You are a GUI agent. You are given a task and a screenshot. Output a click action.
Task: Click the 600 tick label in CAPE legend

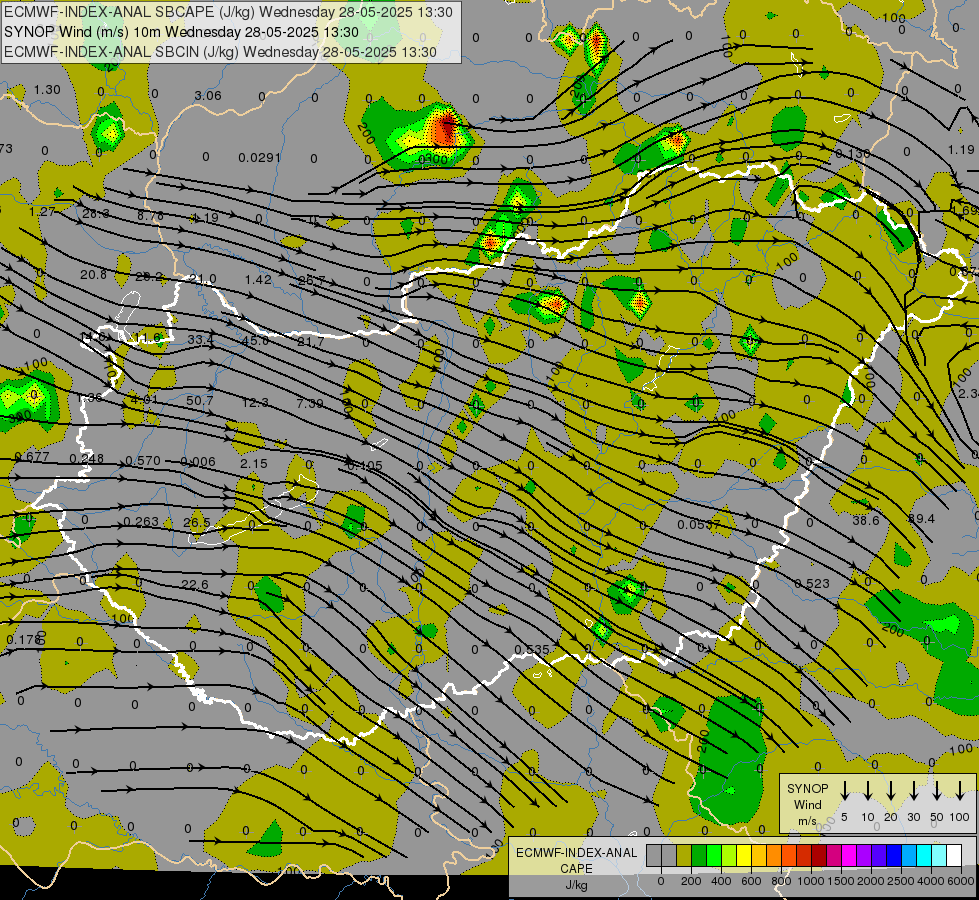pyautogui.click(x=751, y=881)
